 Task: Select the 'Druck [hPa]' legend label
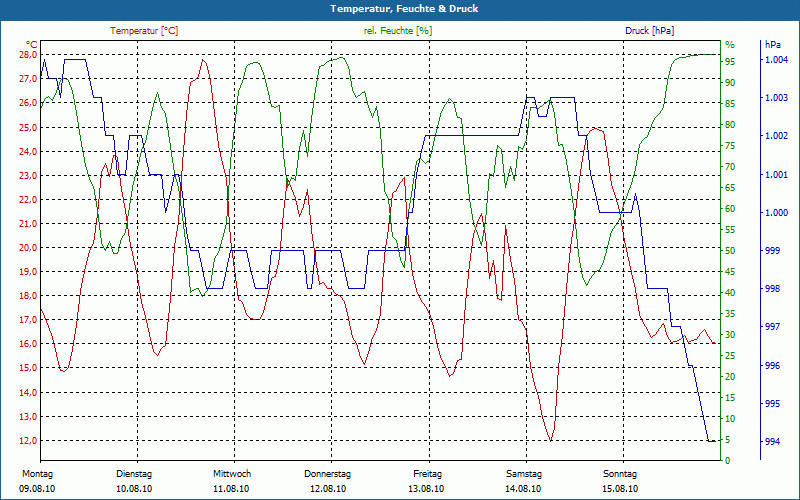(649, 31)
